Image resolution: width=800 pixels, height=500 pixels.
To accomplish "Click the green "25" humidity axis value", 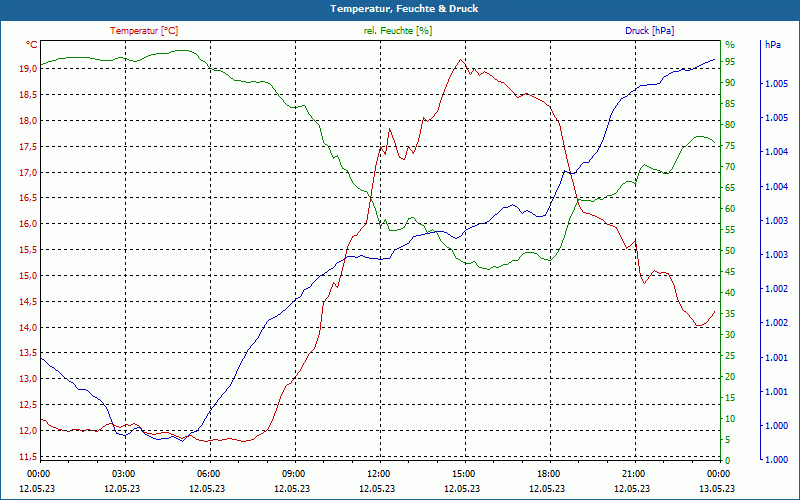I will pyautogui.click(x=730, y=356).
